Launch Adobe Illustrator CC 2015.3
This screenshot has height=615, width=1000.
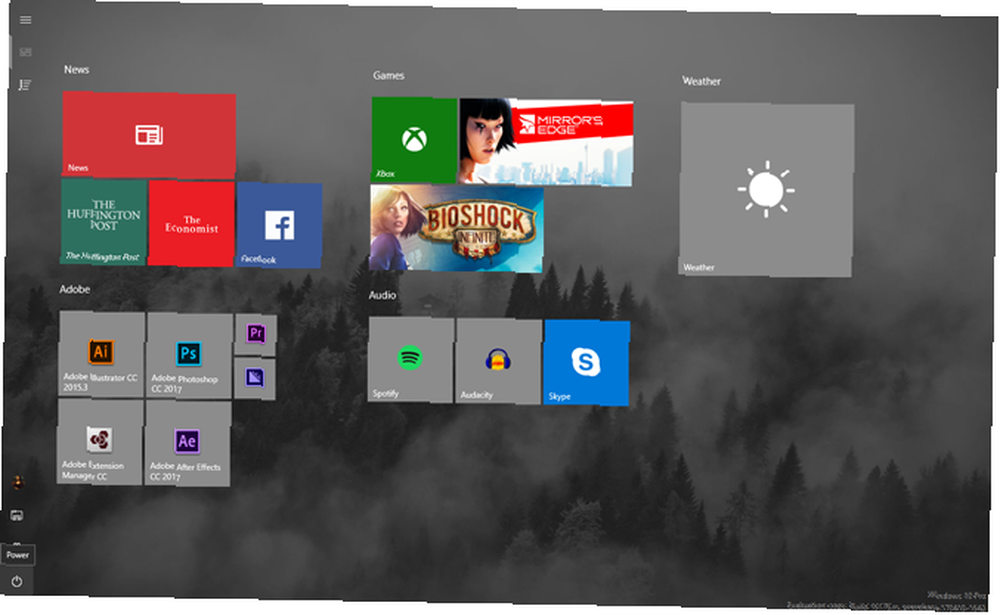click(x=101, y=354)
